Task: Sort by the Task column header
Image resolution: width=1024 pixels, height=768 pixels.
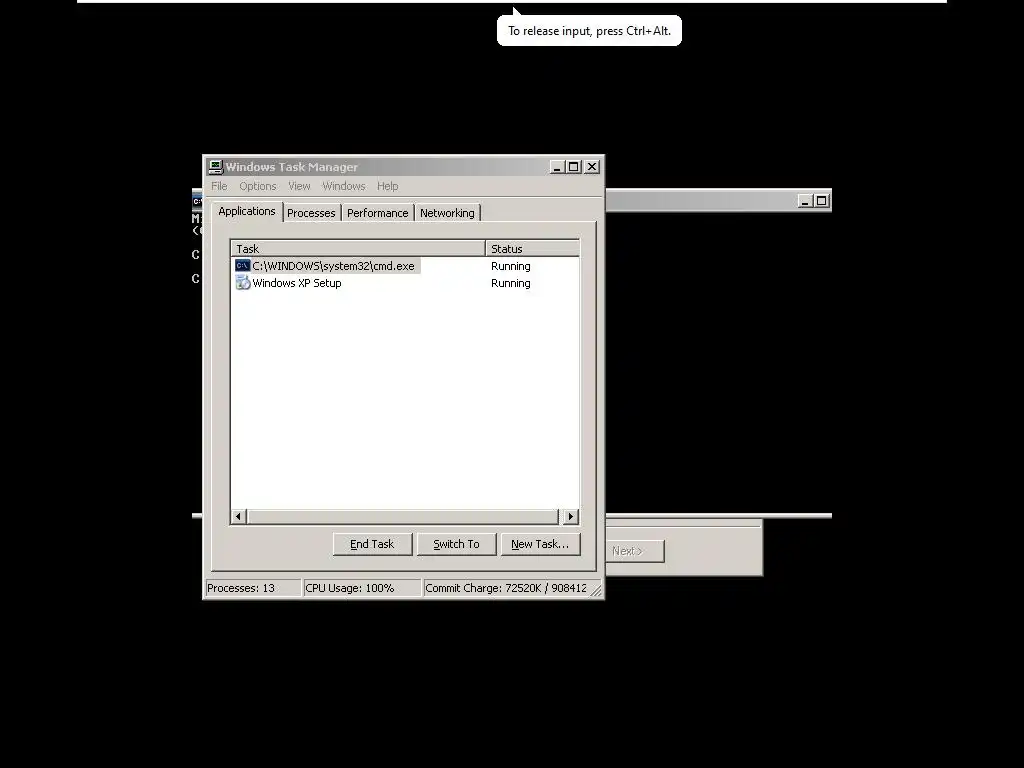Action: click(358, 248)
